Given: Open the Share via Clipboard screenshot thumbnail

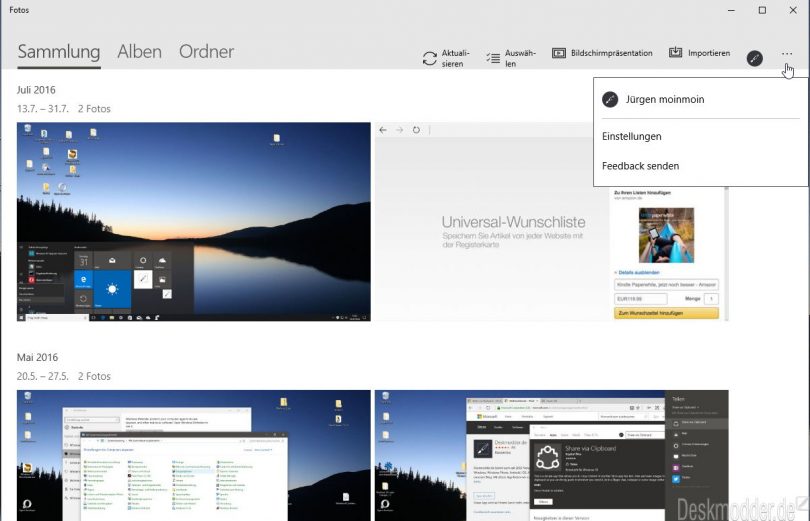Looking at the screenshot, I should pos(551,455).
